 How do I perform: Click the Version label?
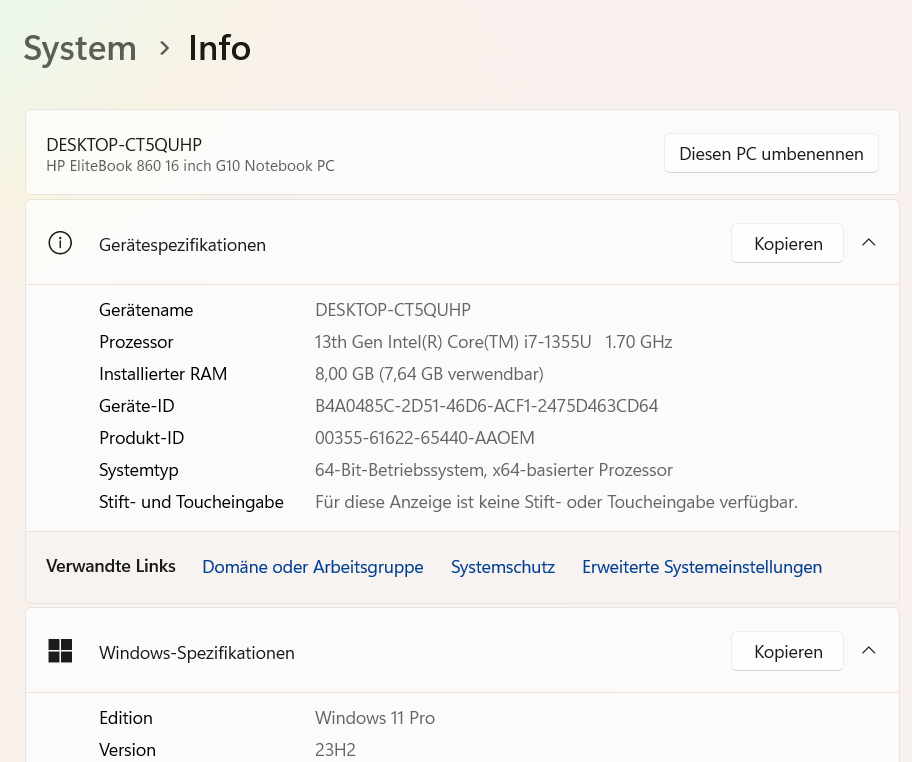coord(127,749)
